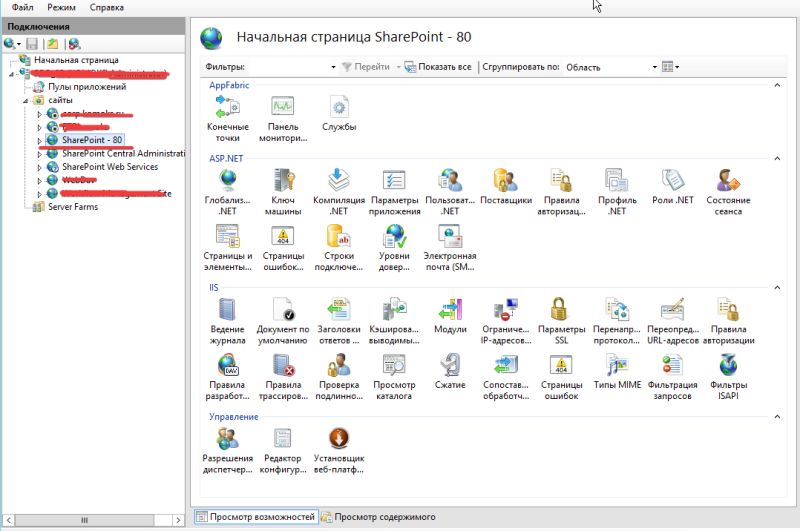800x531 pixels.
Task: Click the save icon in Подключения toolbar
Action: point(32,44)
